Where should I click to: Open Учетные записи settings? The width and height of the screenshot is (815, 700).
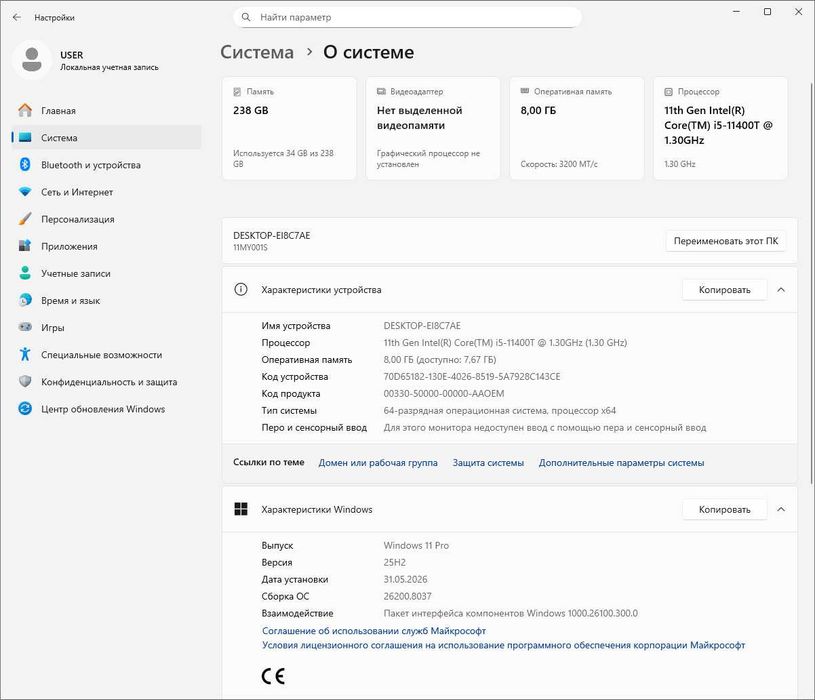point(107,273)
